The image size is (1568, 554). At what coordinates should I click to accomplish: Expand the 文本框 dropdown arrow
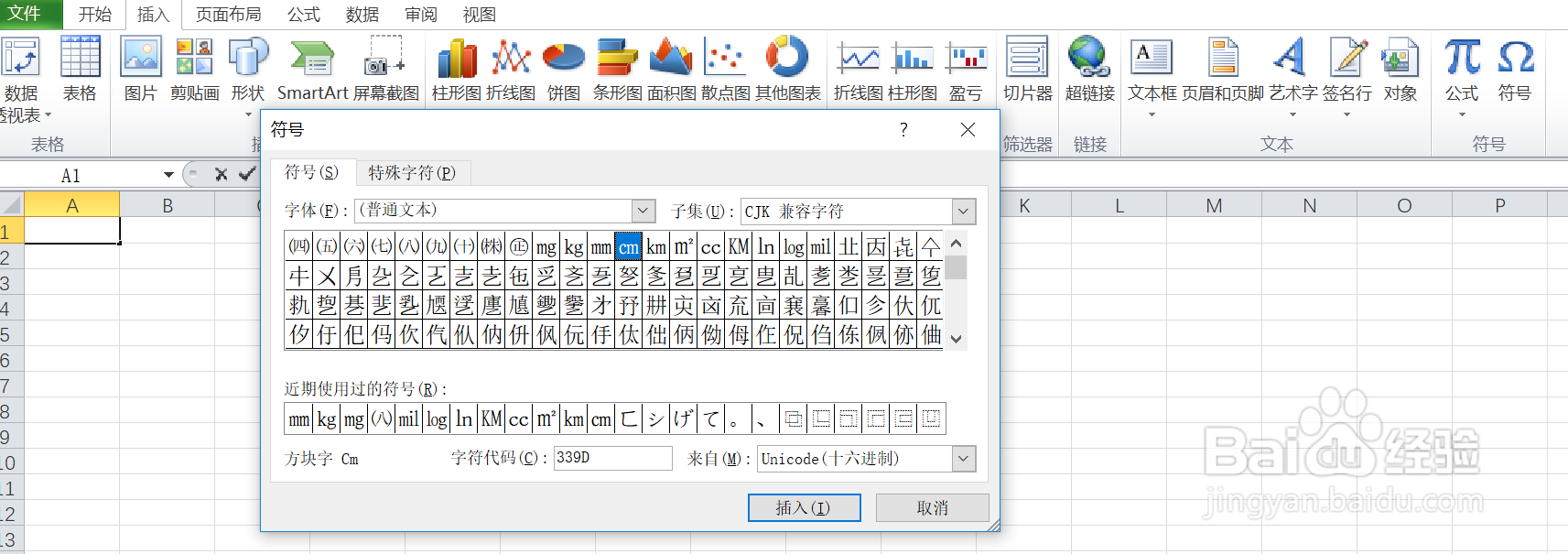1152,115
